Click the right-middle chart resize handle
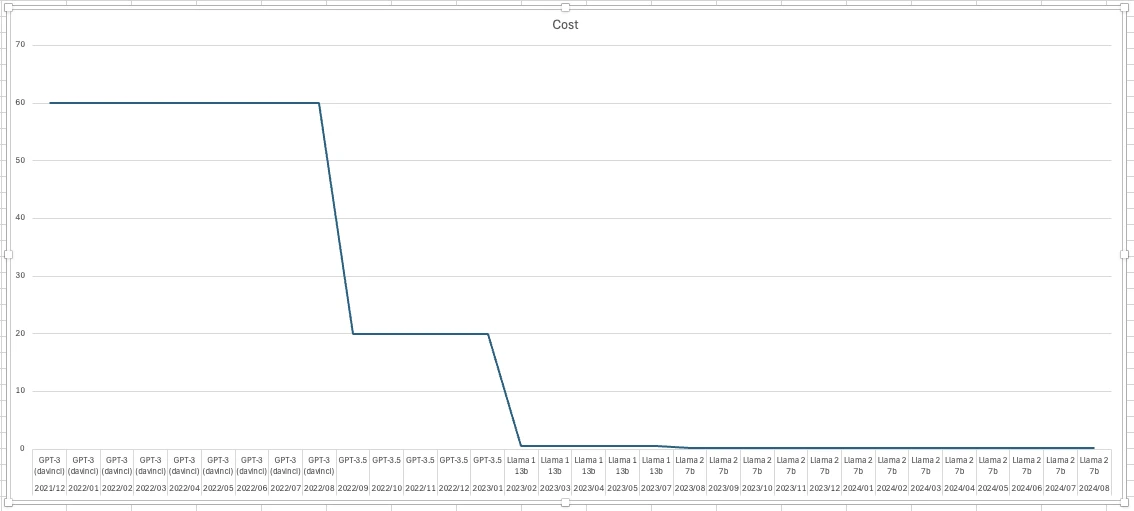This screenshot has width=1134, height=511. pyautogui.click(x=1129, y=254)
